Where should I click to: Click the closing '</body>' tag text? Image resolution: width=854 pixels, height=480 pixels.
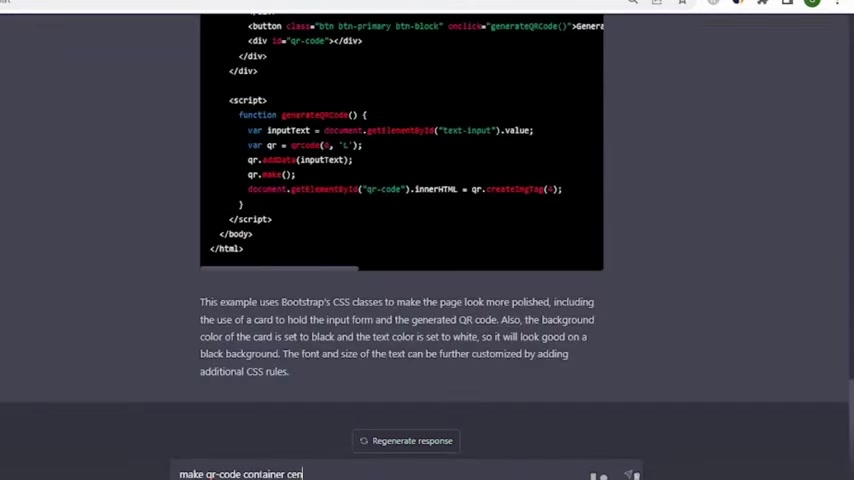pyautogui.click(x=236, y=234)
